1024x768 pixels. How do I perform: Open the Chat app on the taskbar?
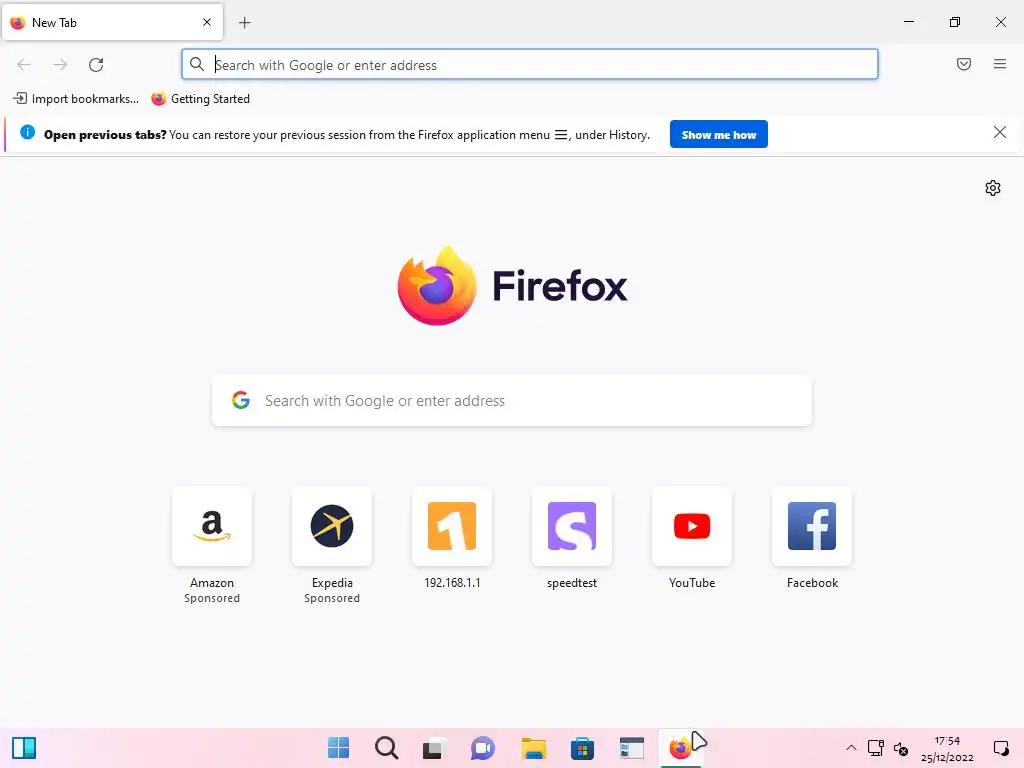pos(483,748)
